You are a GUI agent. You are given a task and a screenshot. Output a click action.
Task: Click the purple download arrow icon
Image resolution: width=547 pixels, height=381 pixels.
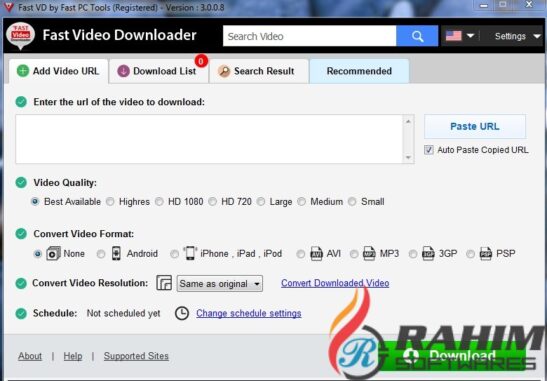point(123,71)
